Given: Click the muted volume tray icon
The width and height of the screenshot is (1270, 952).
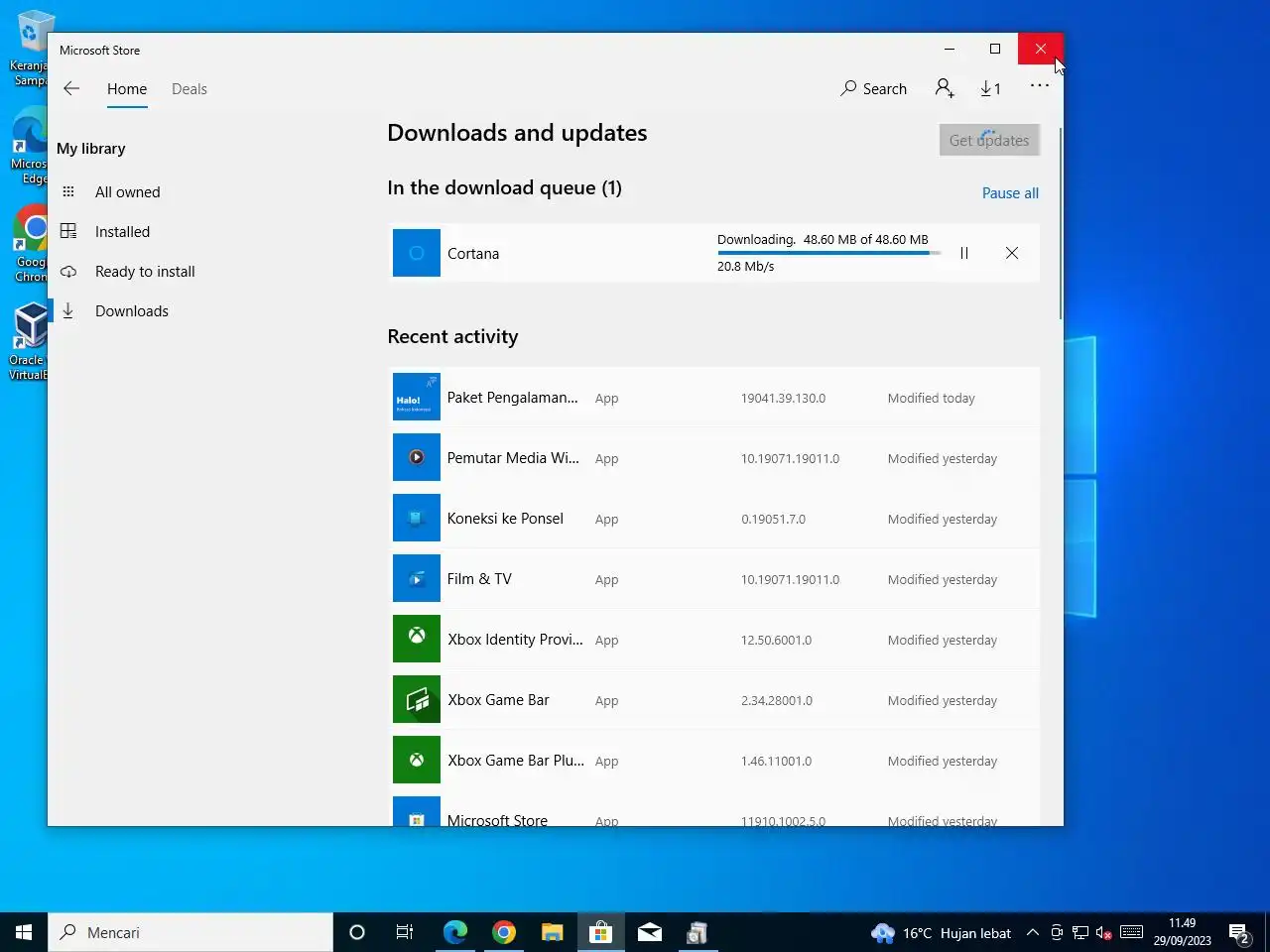Looking at the screenshot, I should click(1104, 932).
